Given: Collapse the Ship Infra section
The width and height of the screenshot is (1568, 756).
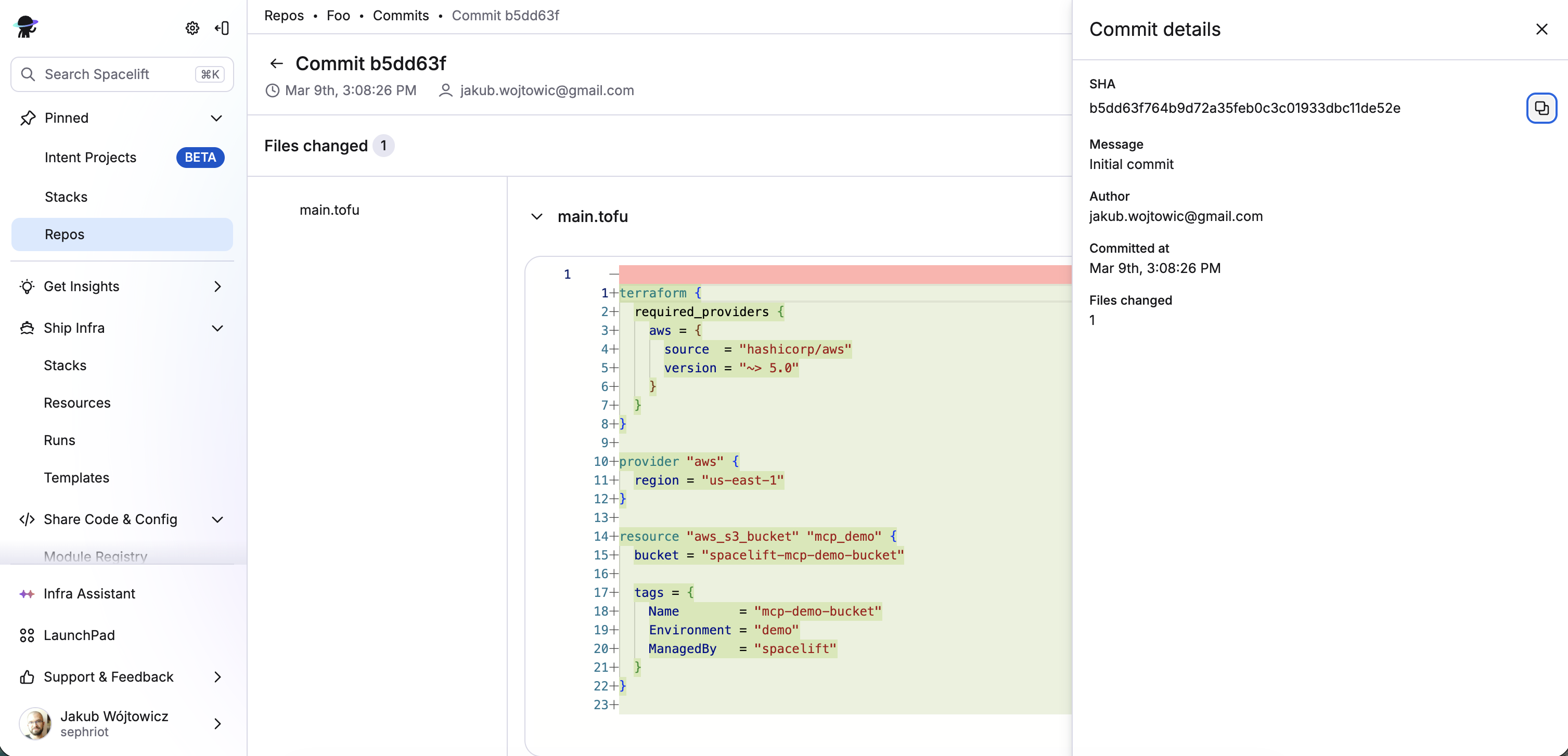Looking at the screenshot, I should [217, 328].
